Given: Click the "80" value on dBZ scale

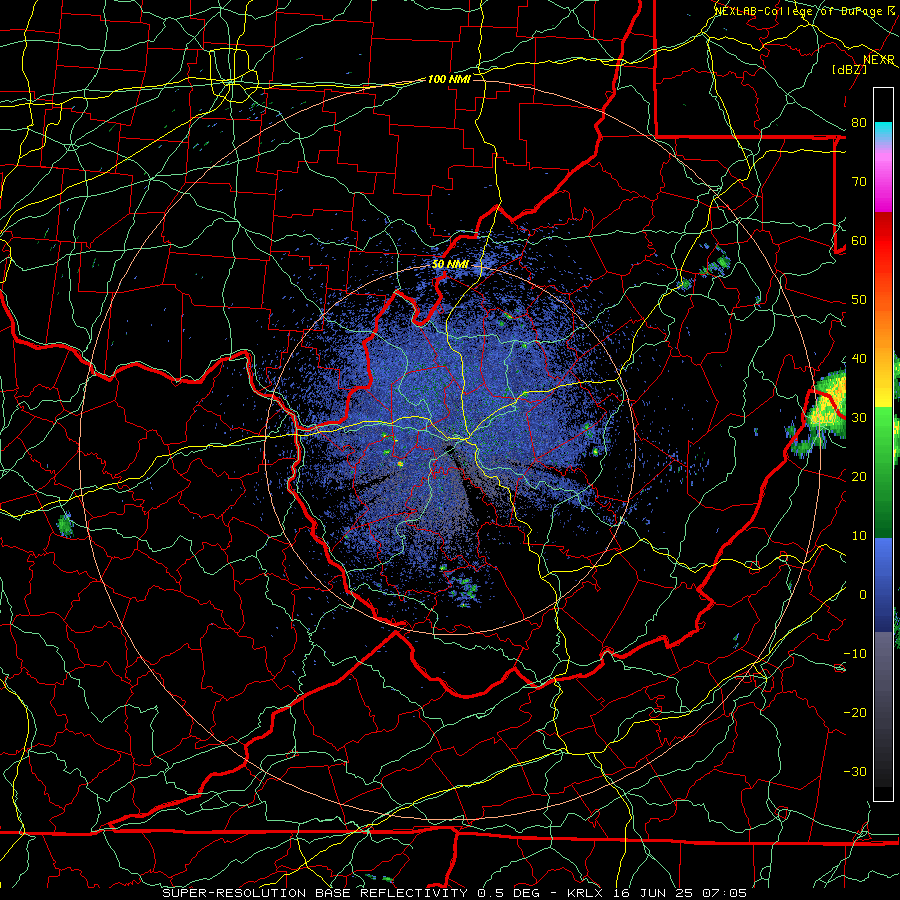Looking at the screenshot, I should coord(859,123).
